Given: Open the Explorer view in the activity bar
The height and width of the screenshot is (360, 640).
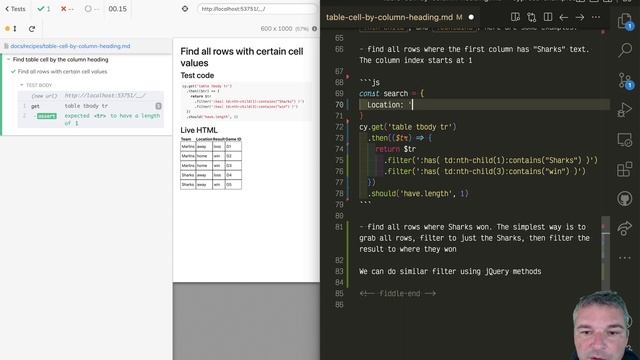Looking at the screenshot, I should coord(625,21).
